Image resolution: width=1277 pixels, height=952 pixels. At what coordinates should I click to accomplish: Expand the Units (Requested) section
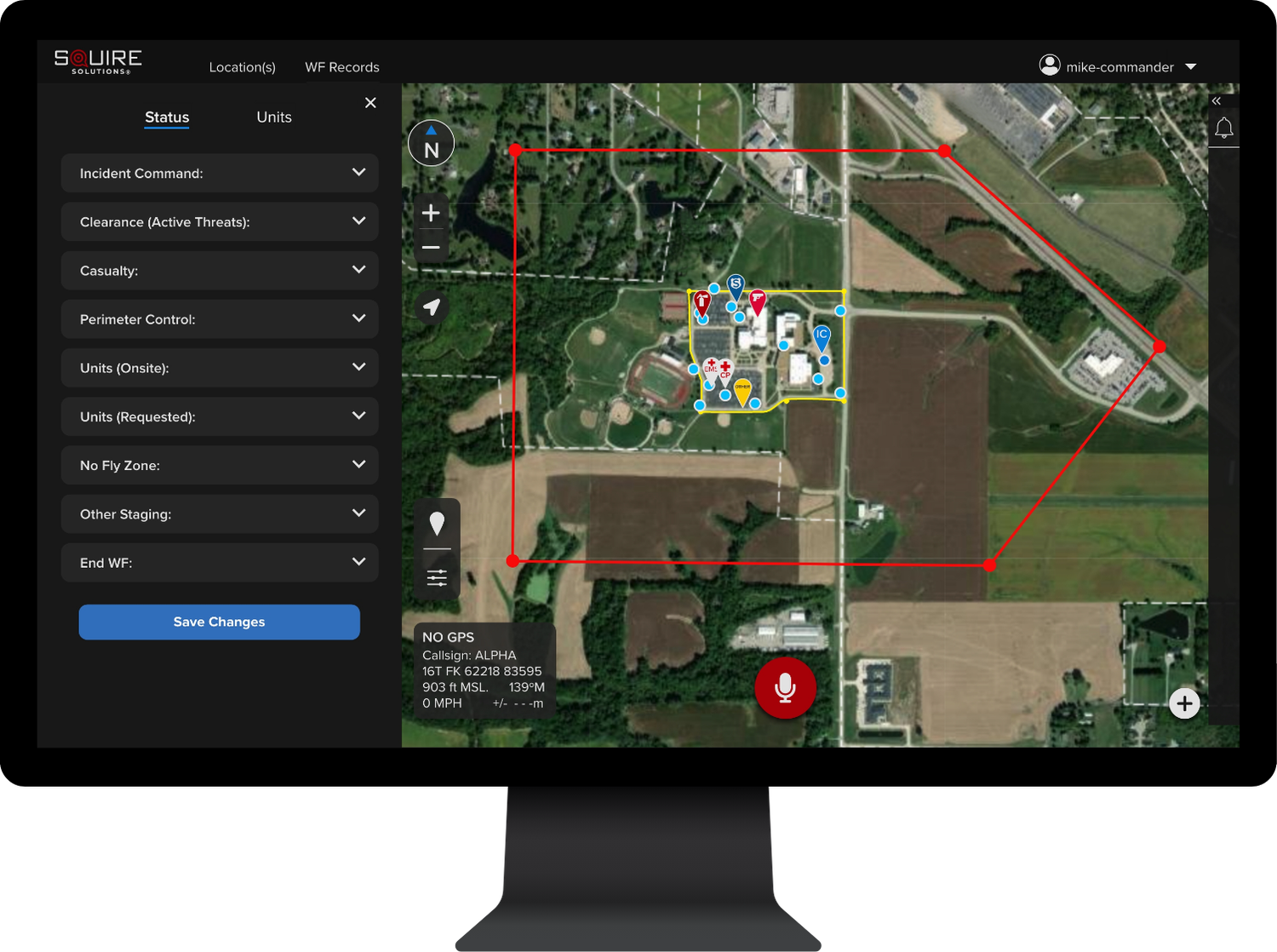click(220, 416)
